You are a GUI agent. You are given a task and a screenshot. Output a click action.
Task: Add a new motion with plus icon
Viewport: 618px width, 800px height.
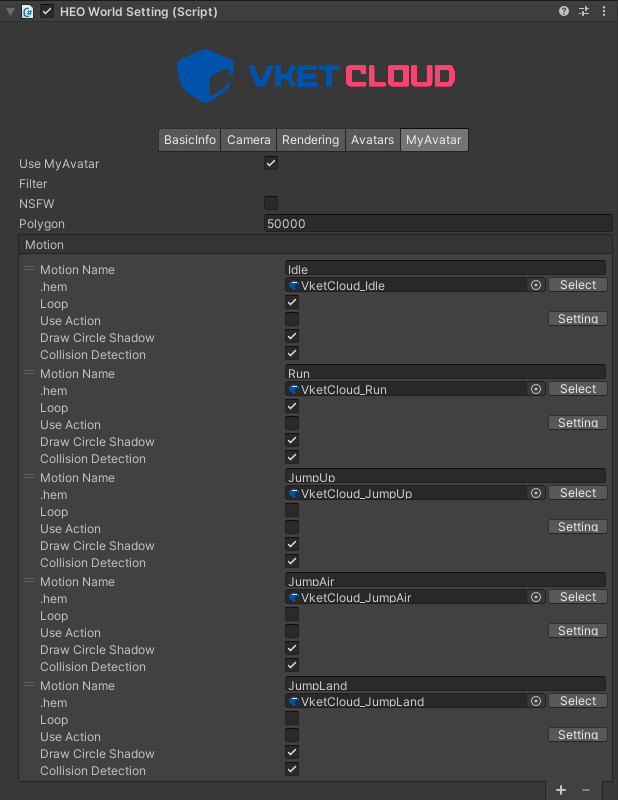click(561, 790)
